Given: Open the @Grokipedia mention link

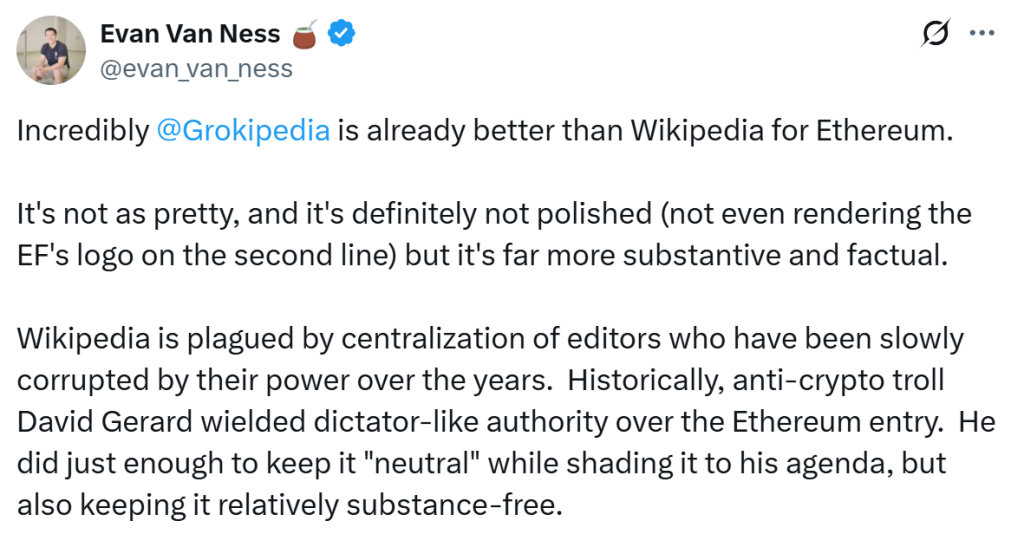Looking at the screenshot, I should coord(243,131).
